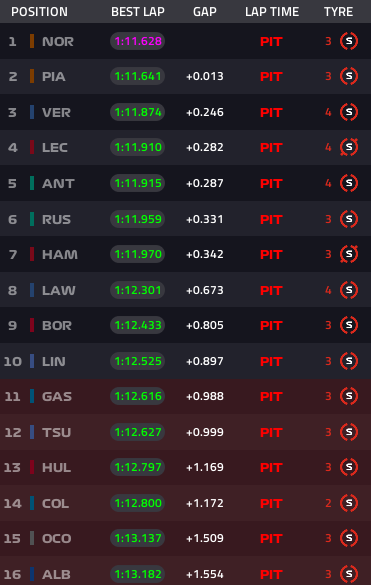Click the tyre icon in the LIN row

[349, 361]
